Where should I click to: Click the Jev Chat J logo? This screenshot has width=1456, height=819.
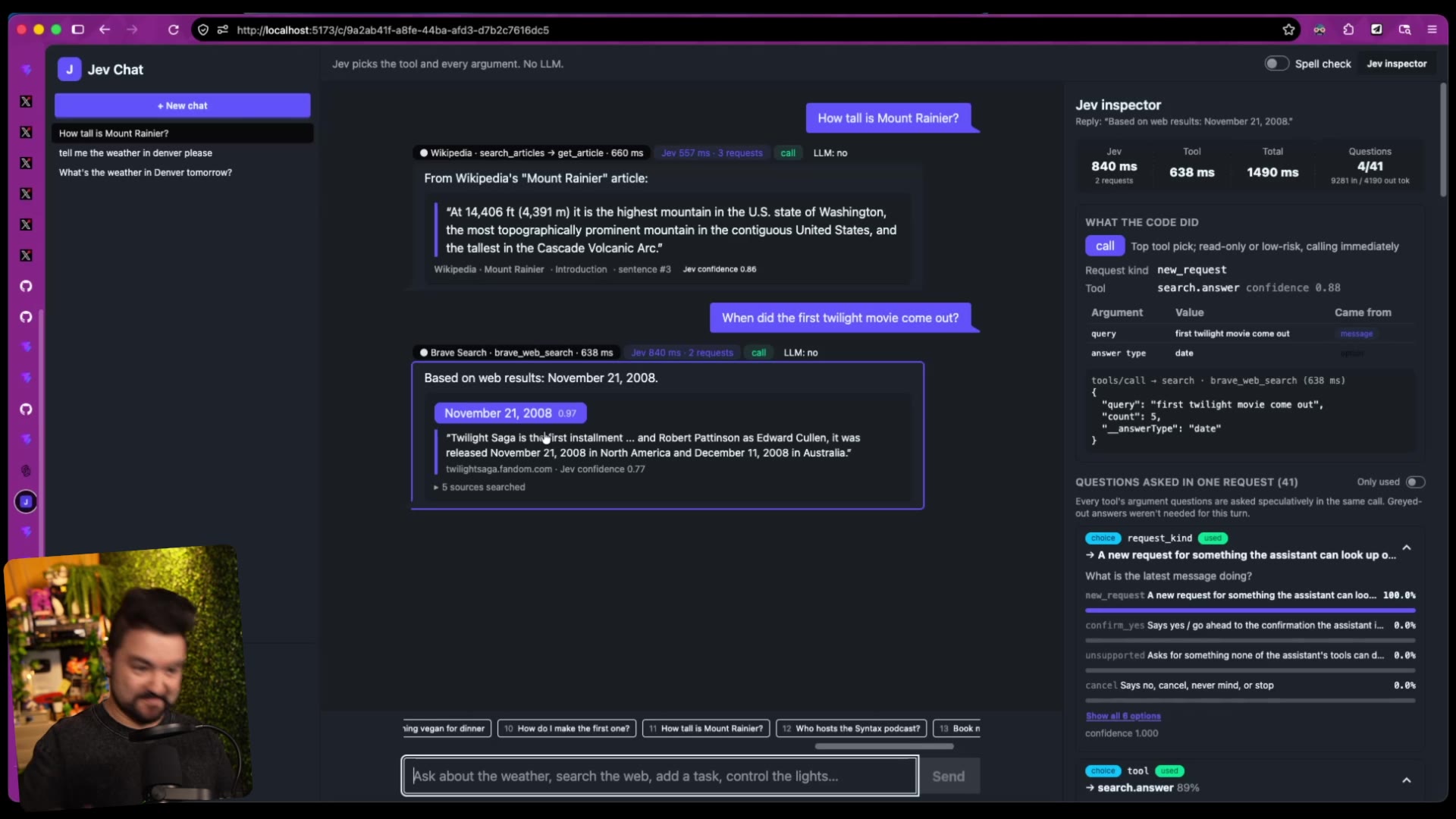pos(69,69)
